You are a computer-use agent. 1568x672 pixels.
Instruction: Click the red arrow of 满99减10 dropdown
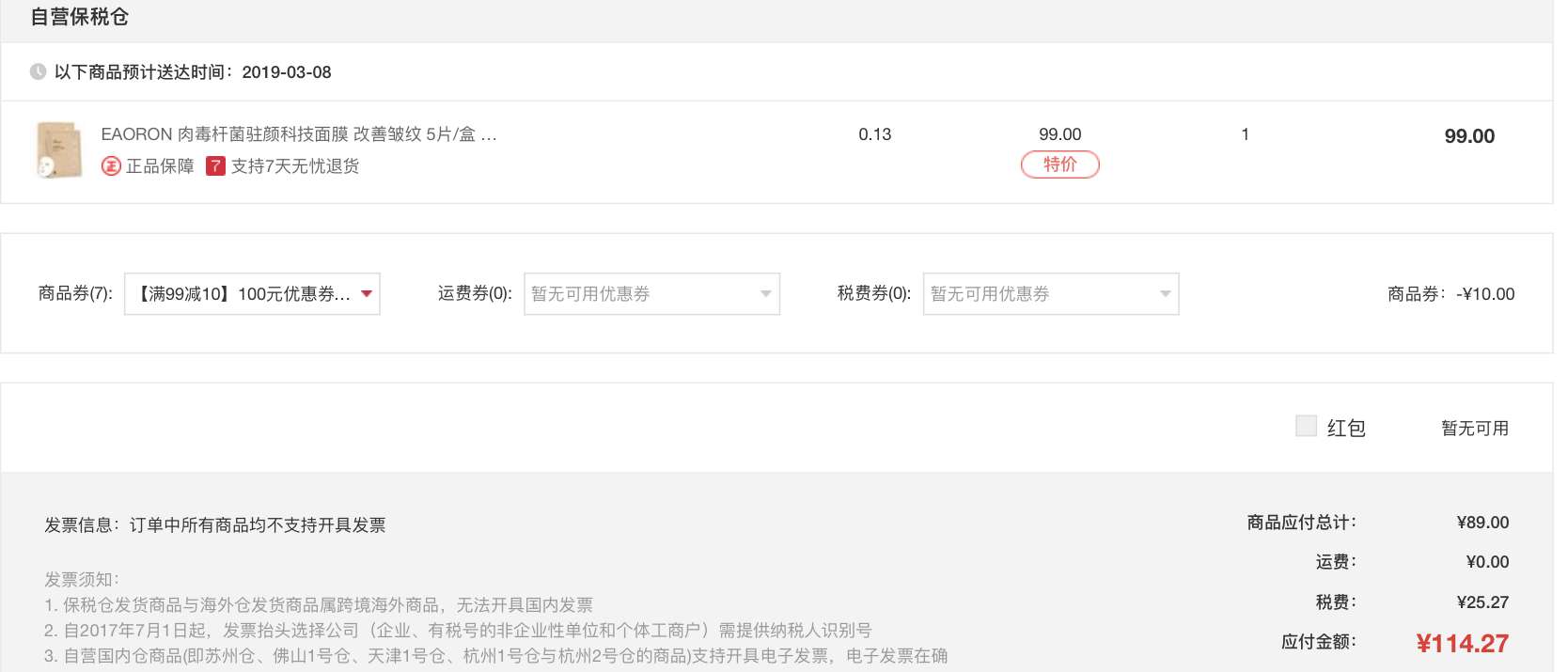[x=367, y=294]
